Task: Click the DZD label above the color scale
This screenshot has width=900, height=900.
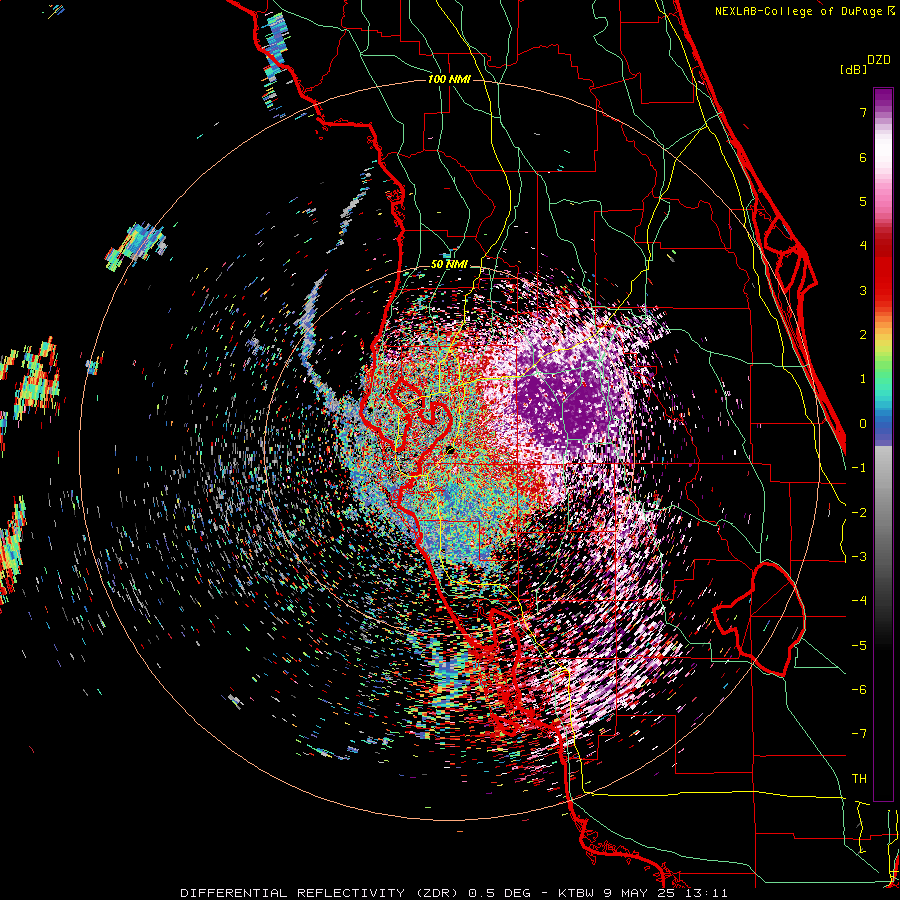Action: pos(879,60)
